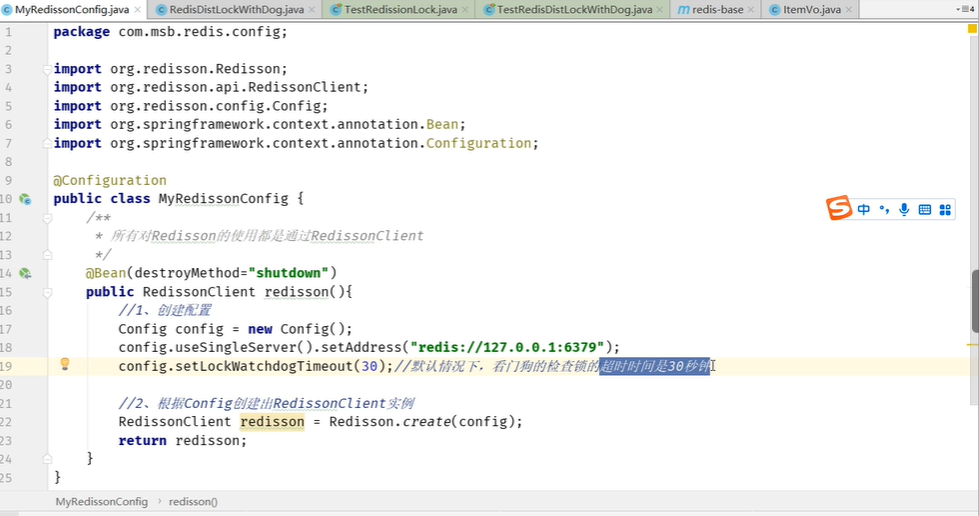Open the TestRedissionLock.java tab
Screen dimensions: 979x516
(400, 9)
